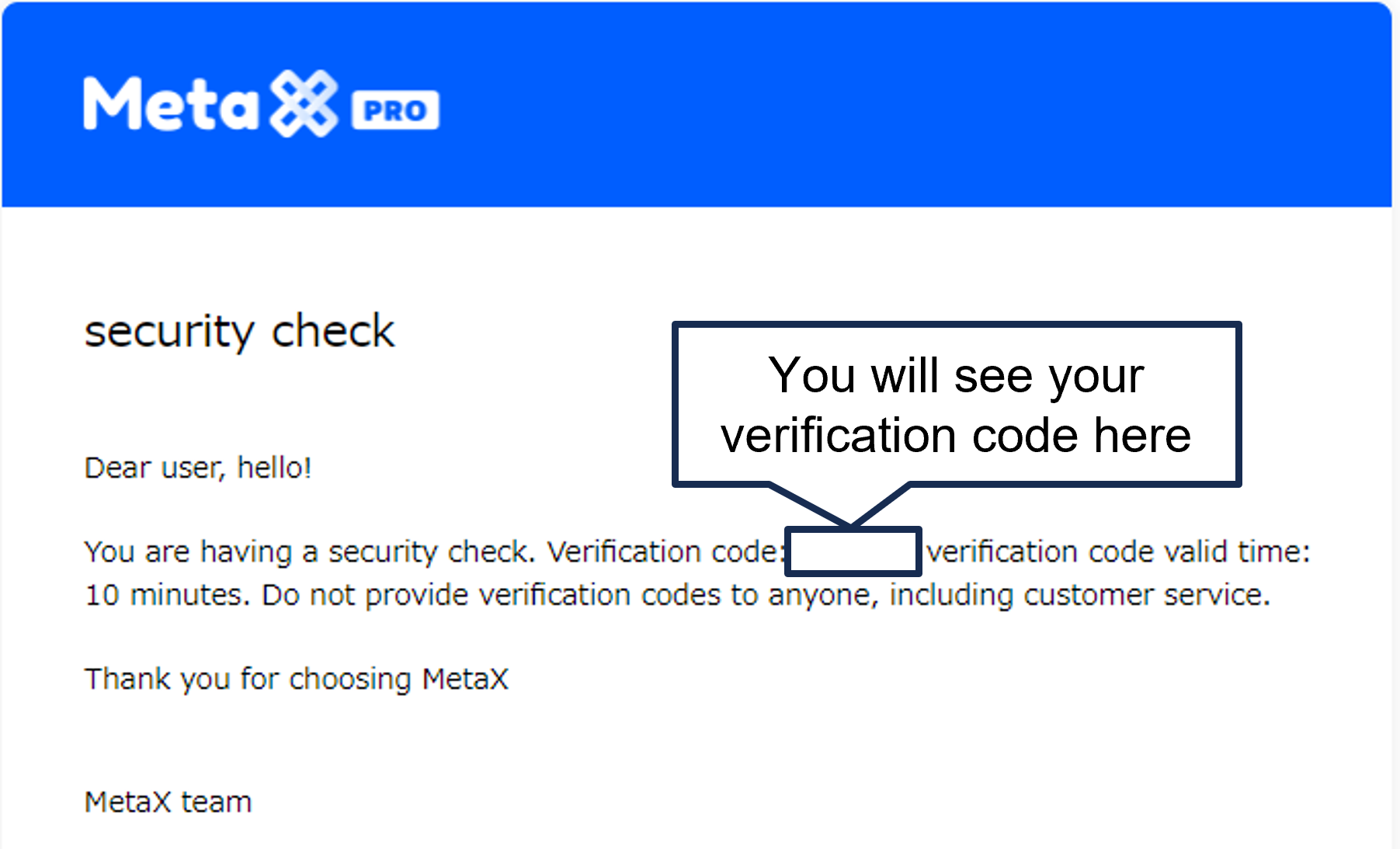Click "MetaX" in the thank-you line
The height and width of the screenshot is (849, 1400).
click(x=465, y=679)
